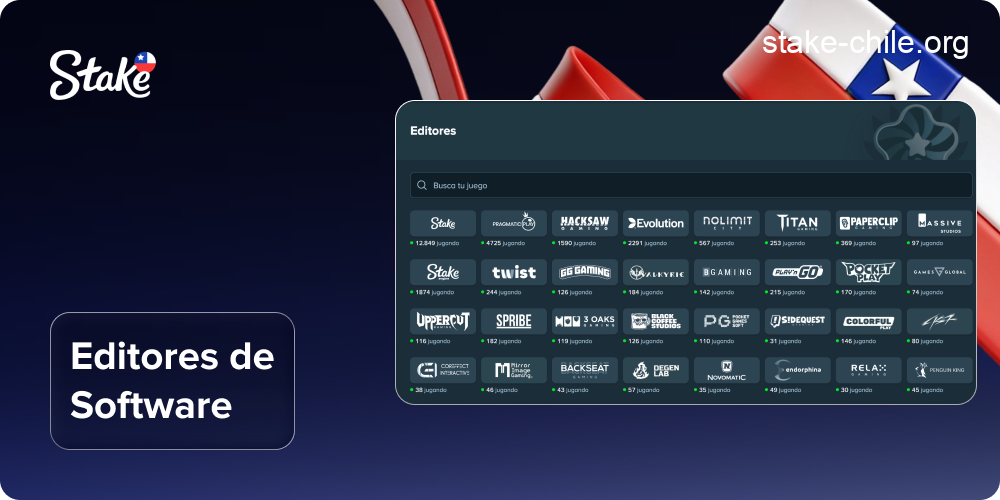Choose the Valkyrie provider tile

click(656, 272)
